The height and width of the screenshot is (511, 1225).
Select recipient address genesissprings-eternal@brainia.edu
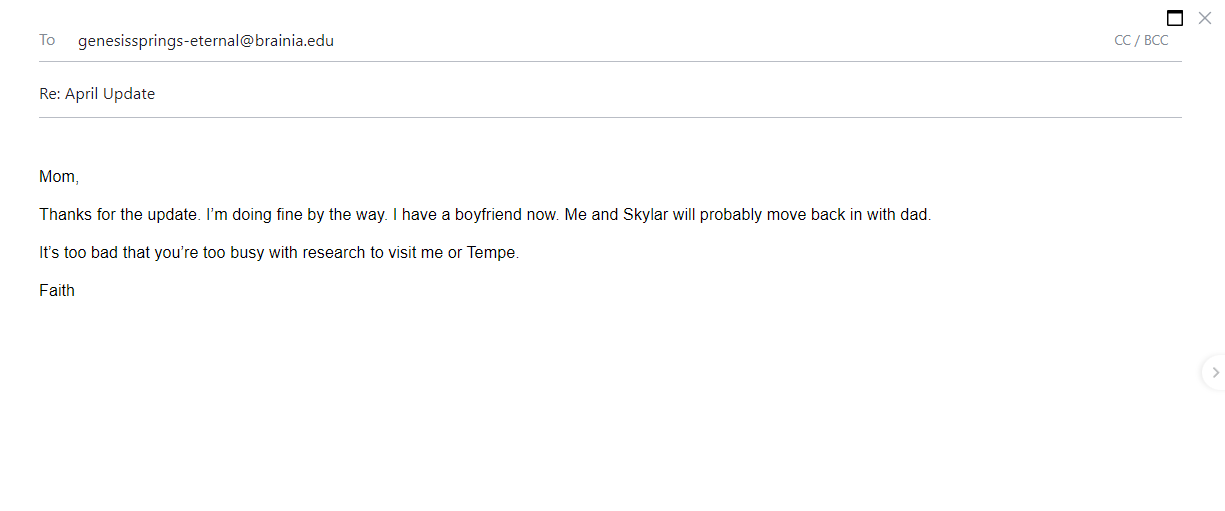coord(206,41)
